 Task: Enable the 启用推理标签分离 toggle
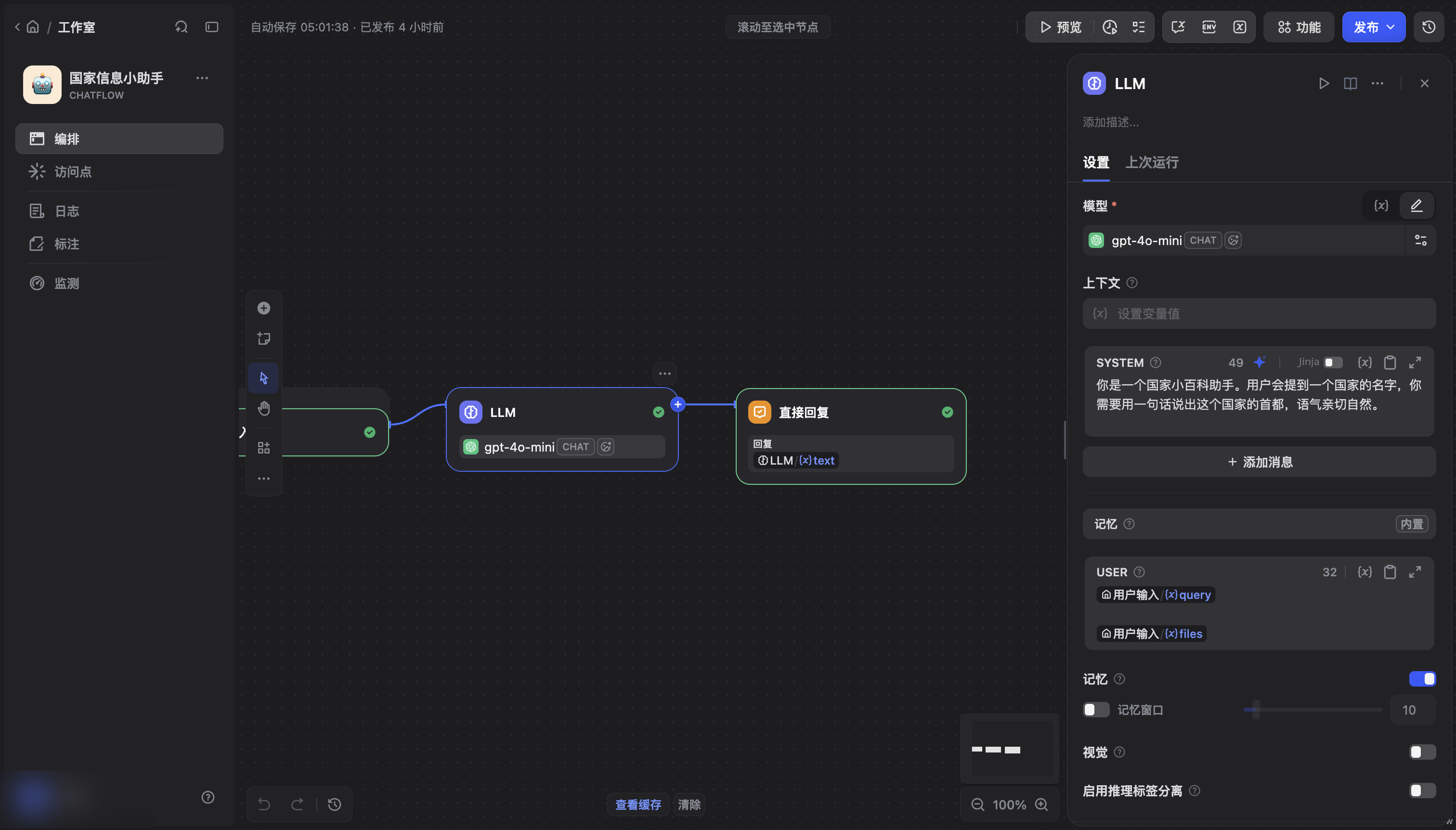click(x=1422, y=790)
